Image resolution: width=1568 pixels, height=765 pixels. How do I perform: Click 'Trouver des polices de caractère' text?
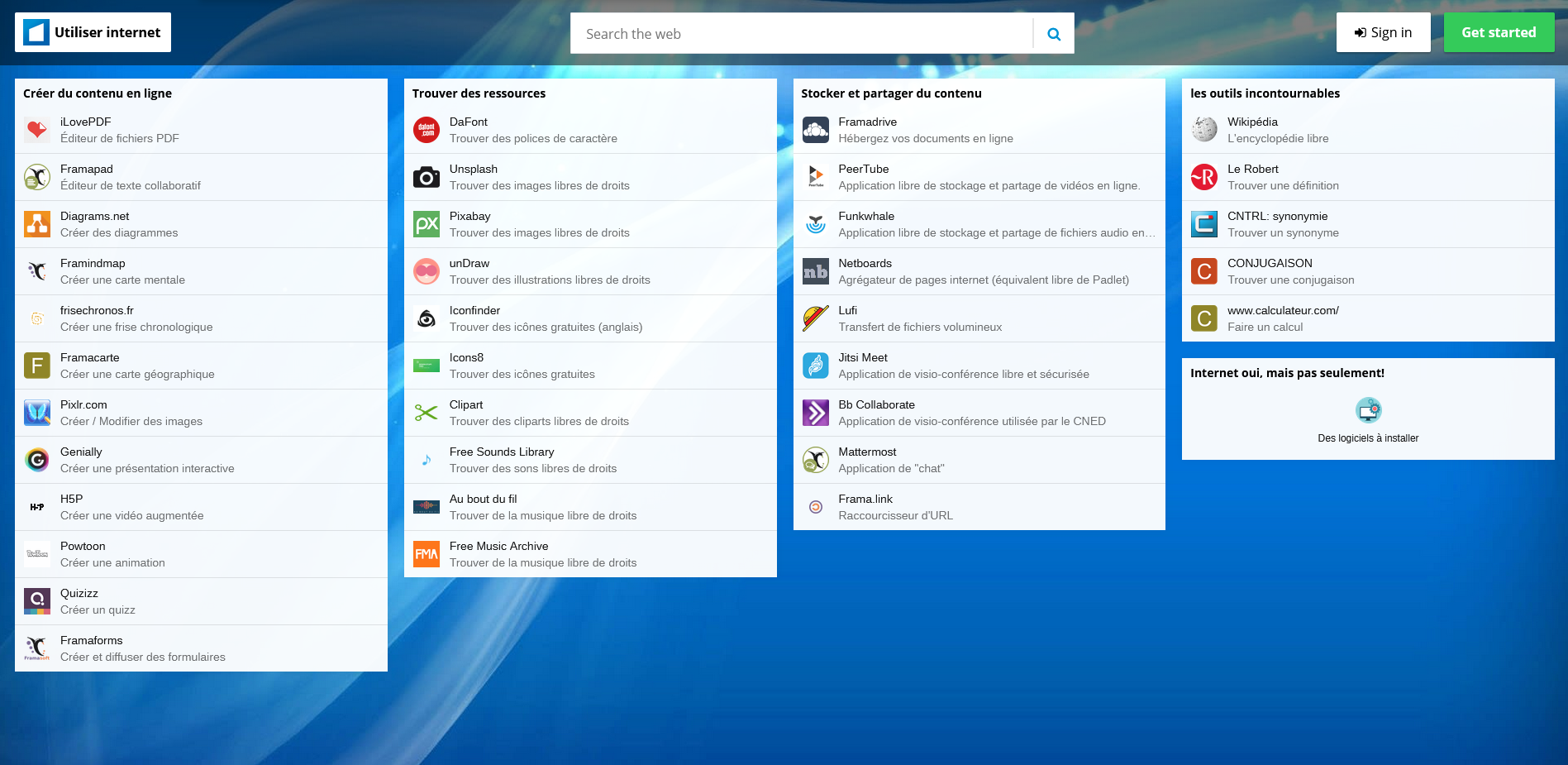pyautogui.click(x=533, y=139)
